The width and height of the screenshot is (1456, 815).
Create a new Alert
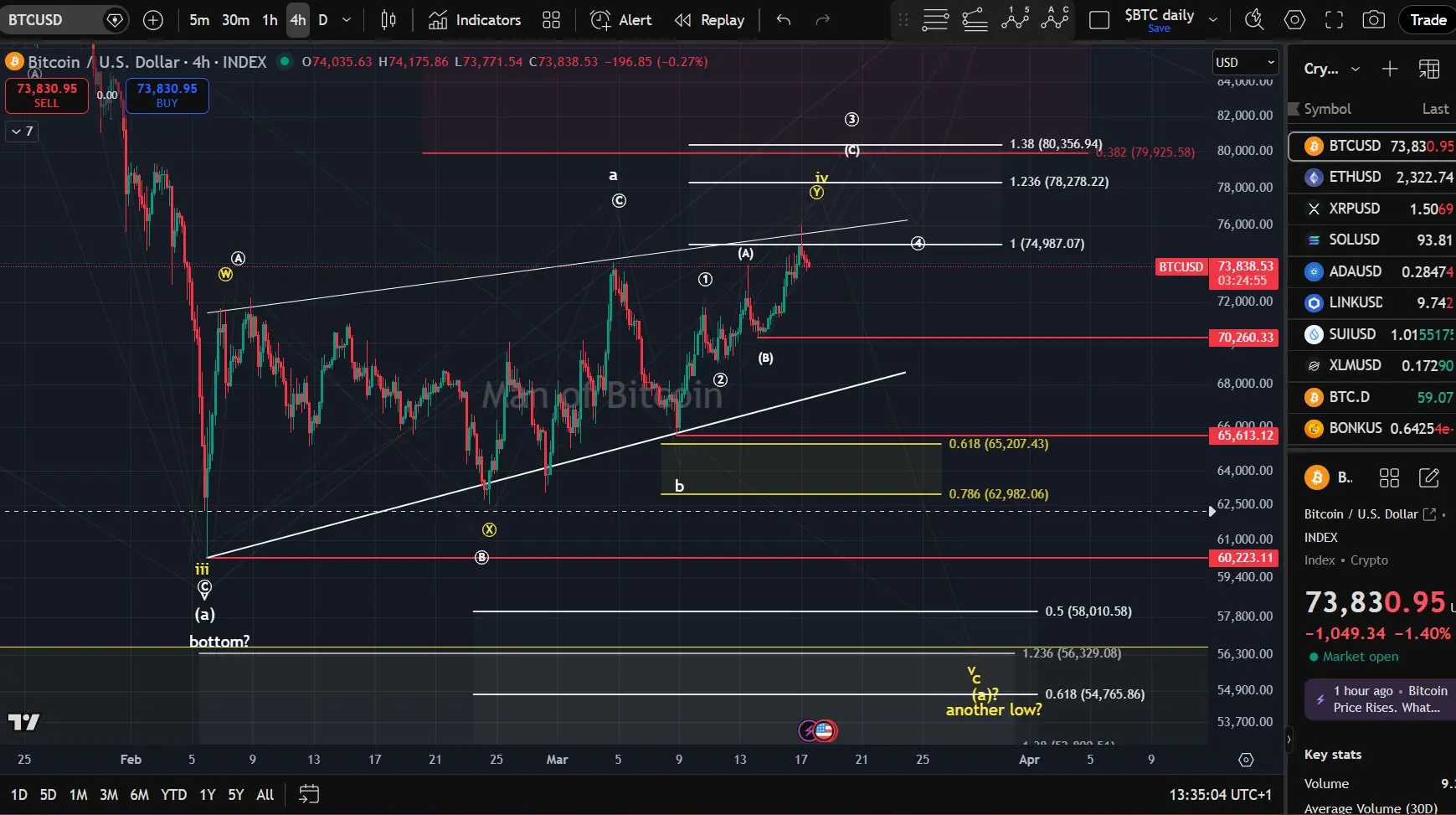(x=621, y=20)
